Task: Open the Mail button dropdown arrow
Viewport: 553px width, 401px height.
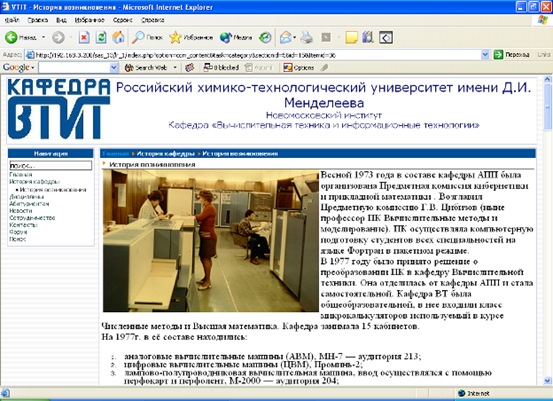Action: pos(294,37)
